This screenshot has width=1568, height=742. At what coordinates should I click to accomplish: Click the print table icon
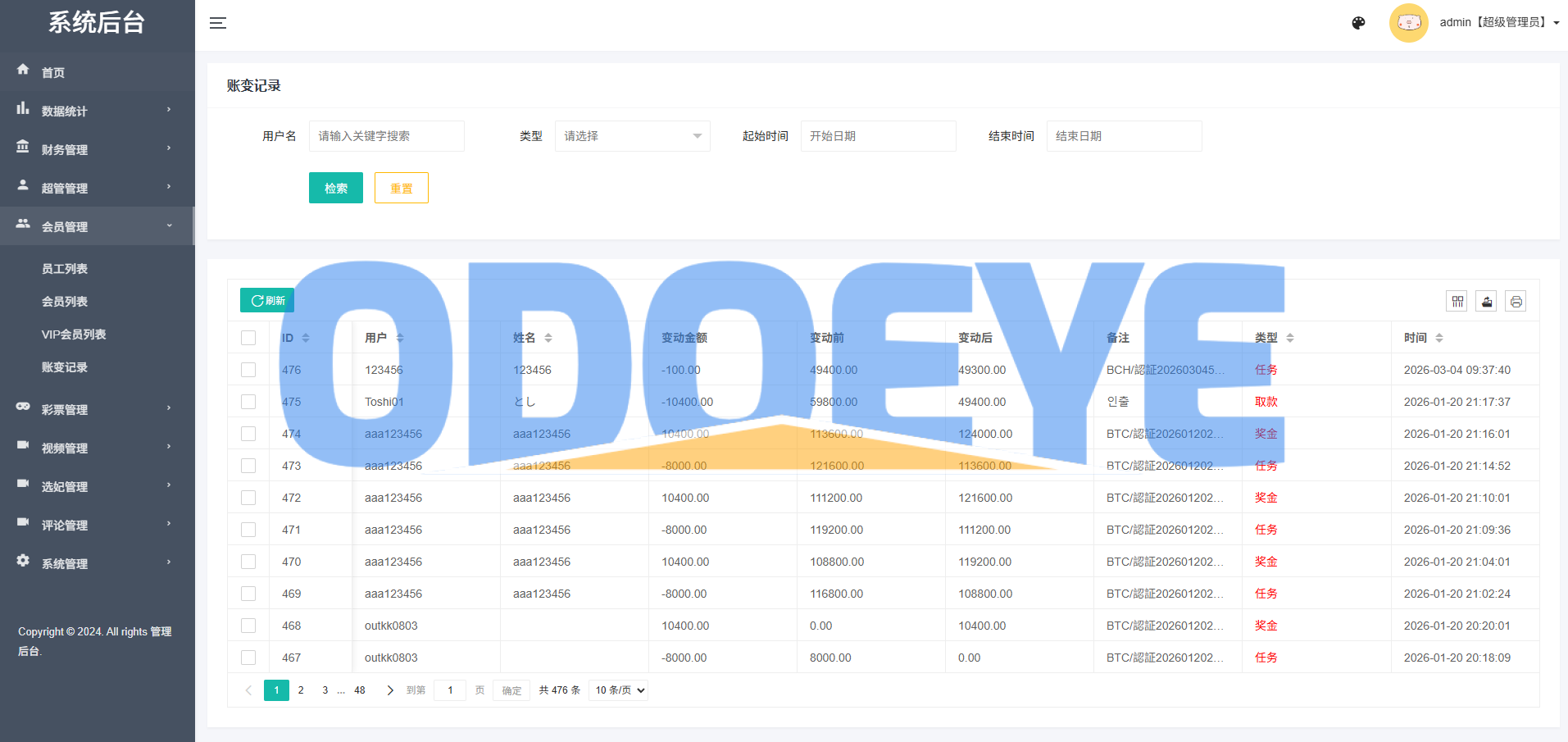(x=1516, y=302)
